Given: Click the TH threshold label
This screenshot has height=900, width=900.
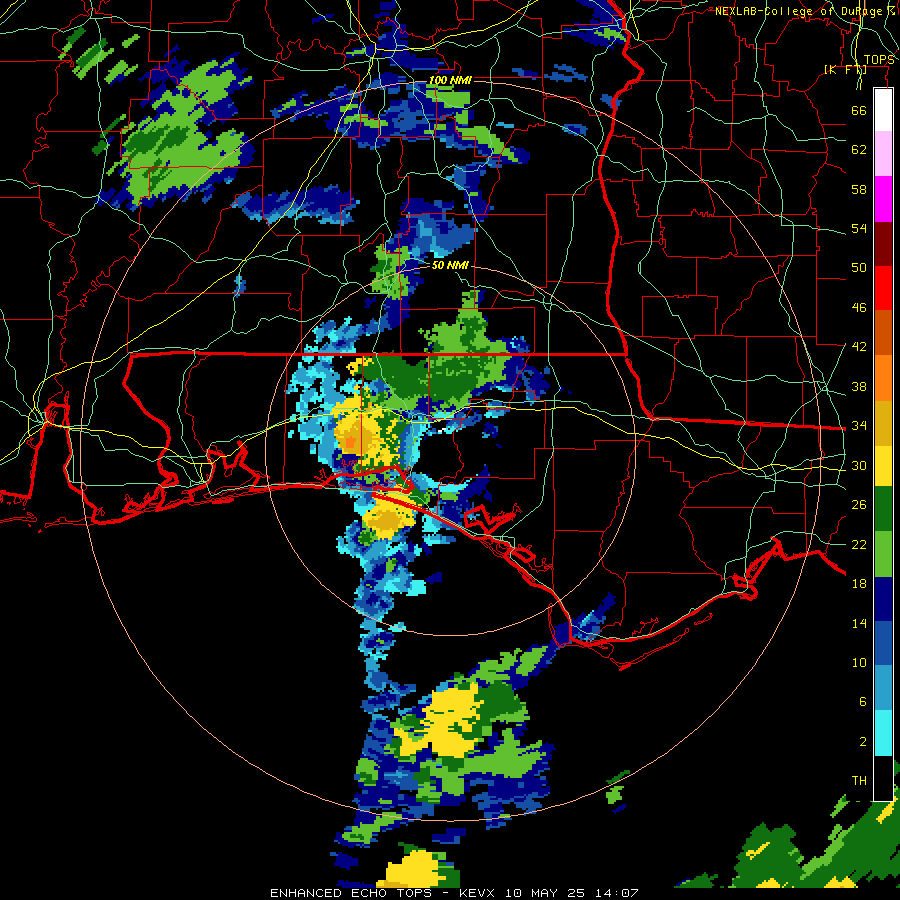Looking at the screenshot, I should 859,781.
